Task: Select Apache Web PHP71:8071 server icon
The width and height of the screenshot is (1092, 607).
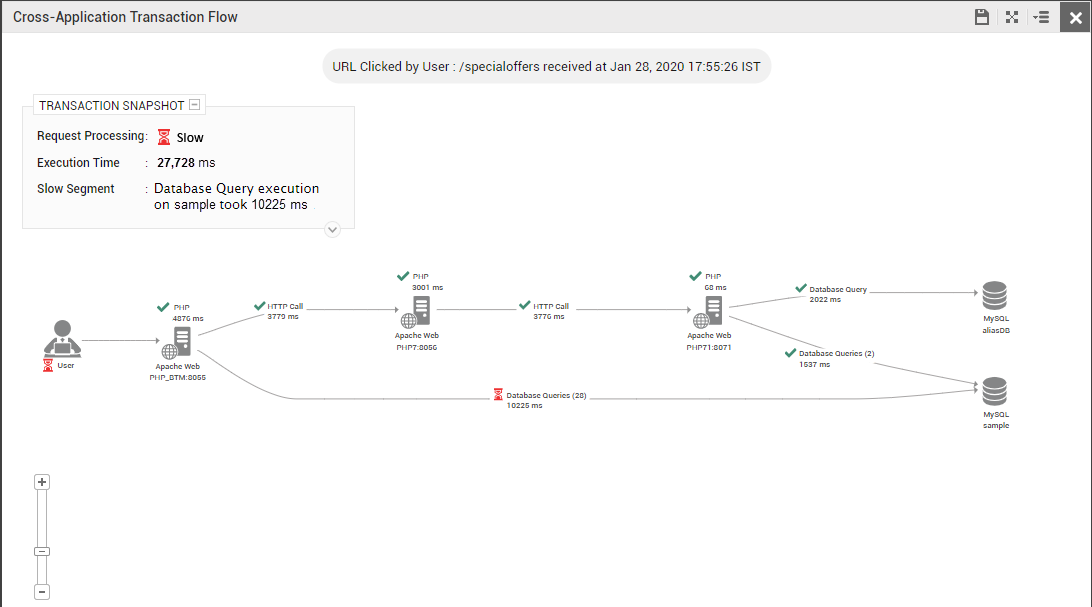Action: coord(708,312)
